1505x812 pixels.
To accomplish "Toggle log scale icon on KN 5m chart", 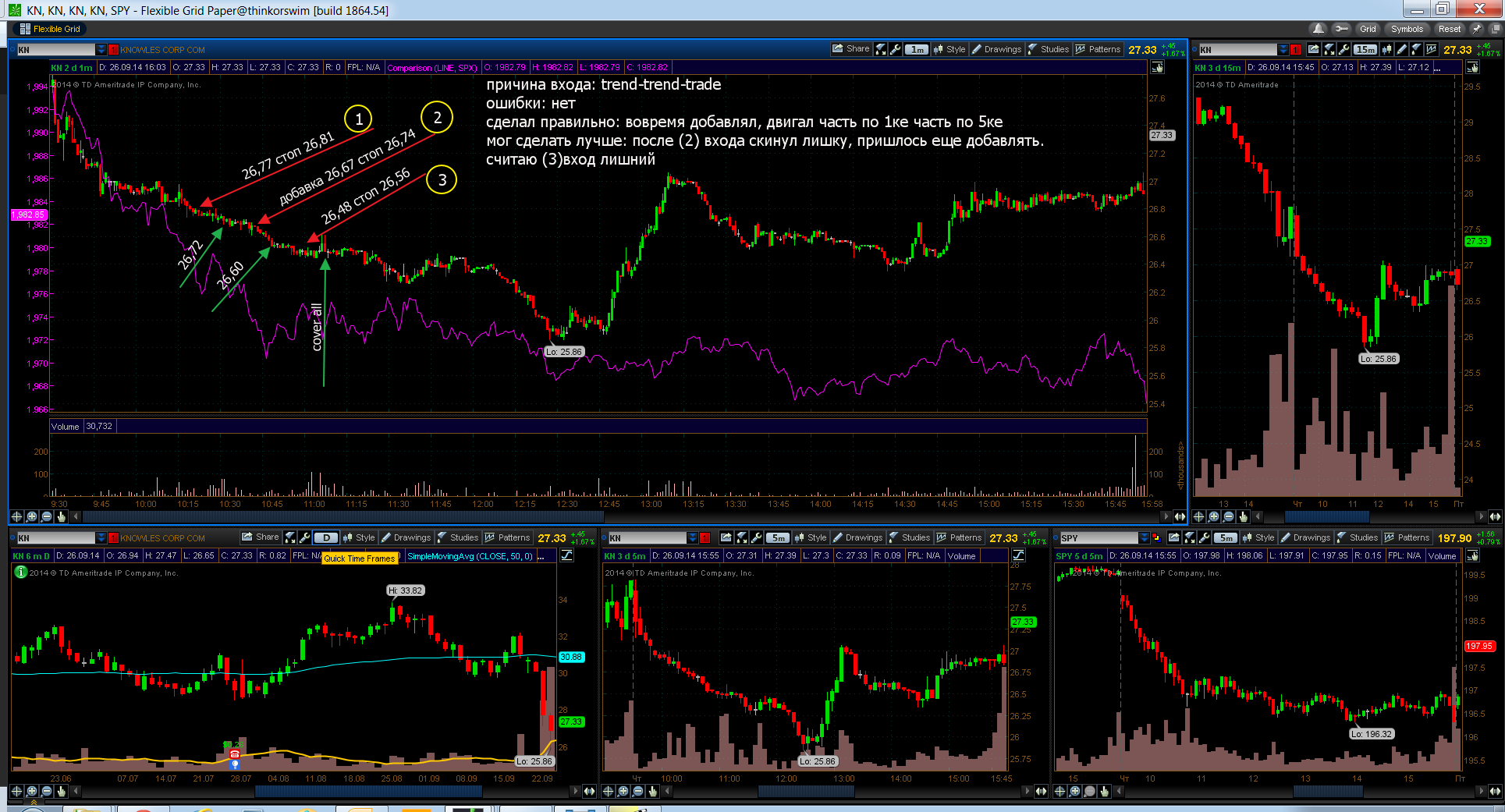I will click(x=1019, y=555).
